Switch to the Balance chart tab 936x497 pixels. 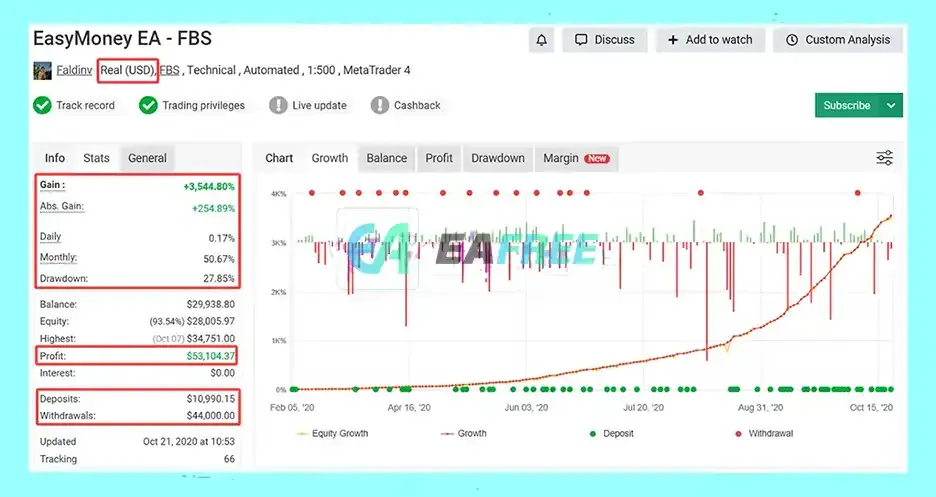coord(387,159)
